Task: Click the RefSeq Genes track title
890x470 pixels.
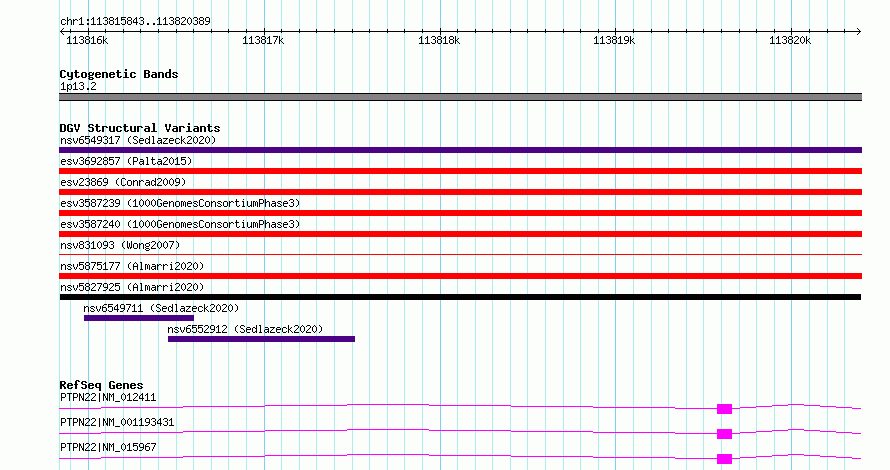Action: (101, 385)
